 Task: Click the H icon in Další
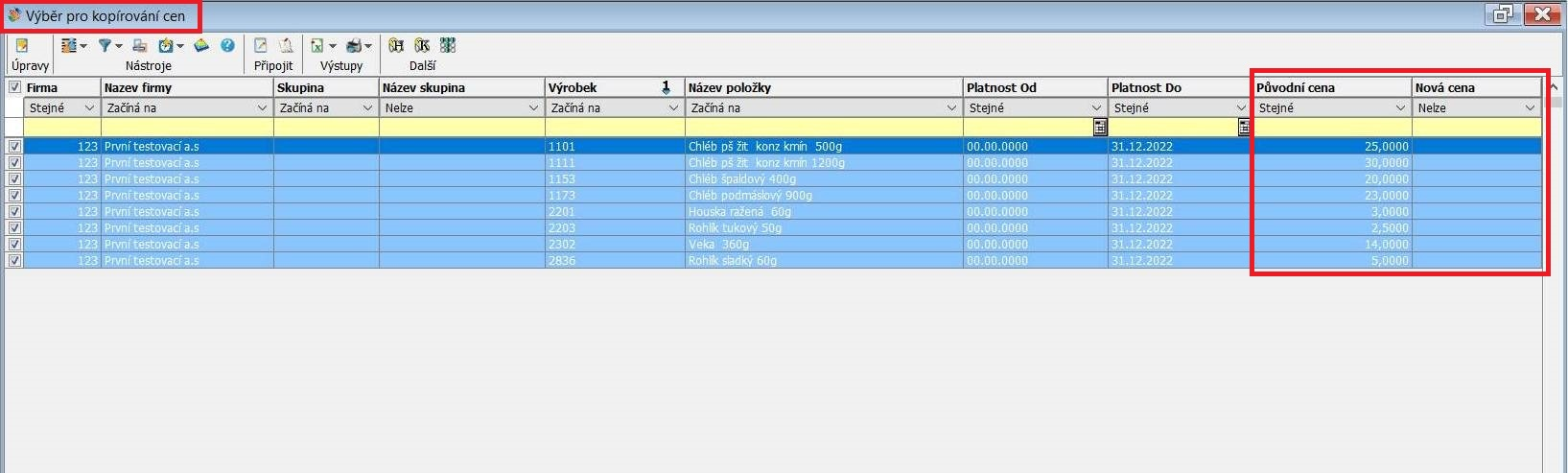click(x=396, y=45)
